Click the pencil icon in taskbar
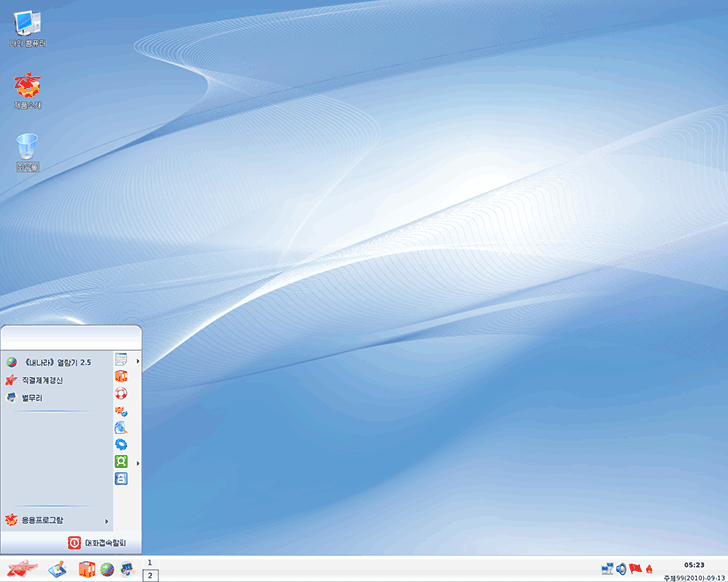 coord(57,569)
